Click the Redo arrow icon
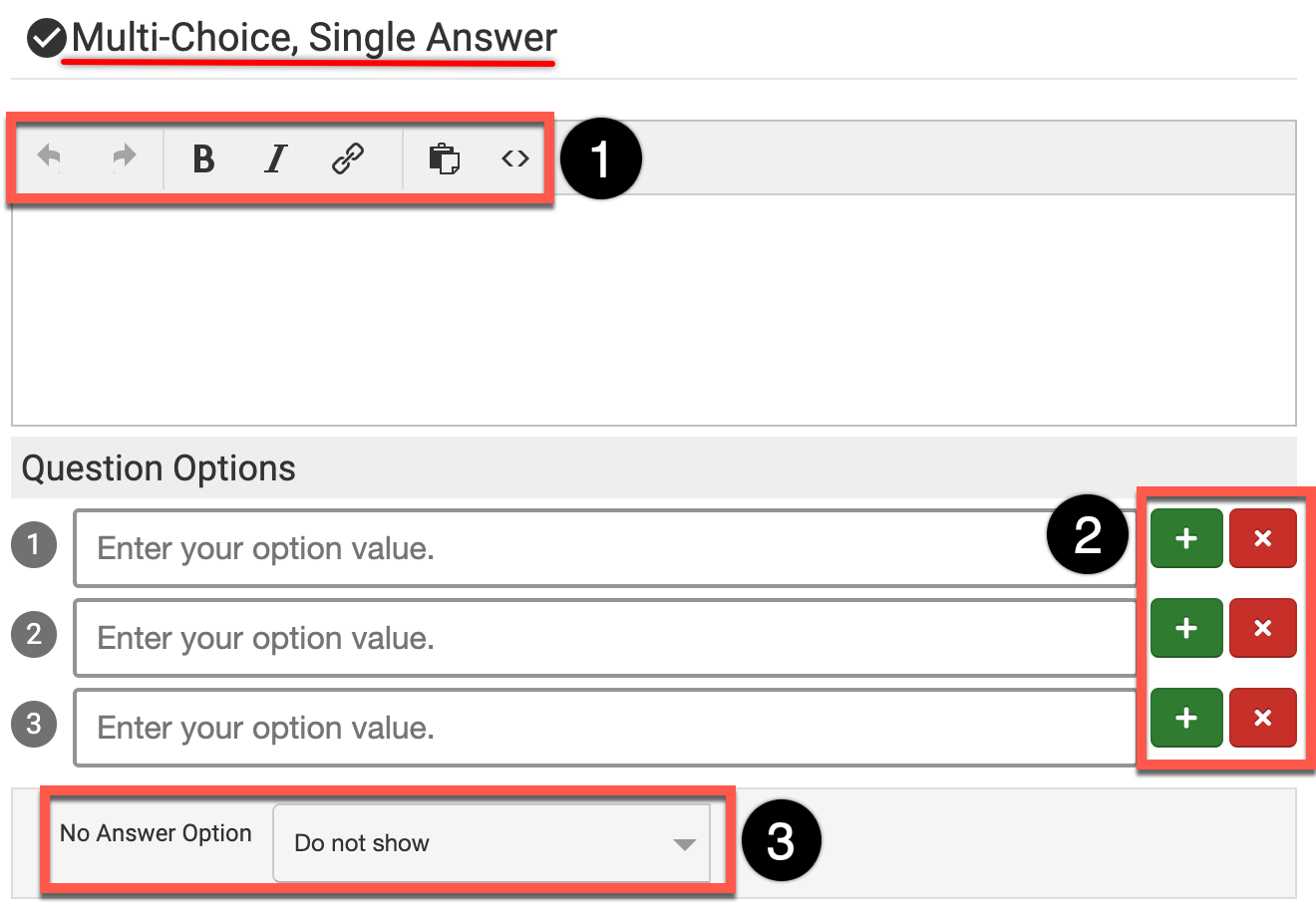The height and width of the screenshot is (921, 1316). pos(124,156)
